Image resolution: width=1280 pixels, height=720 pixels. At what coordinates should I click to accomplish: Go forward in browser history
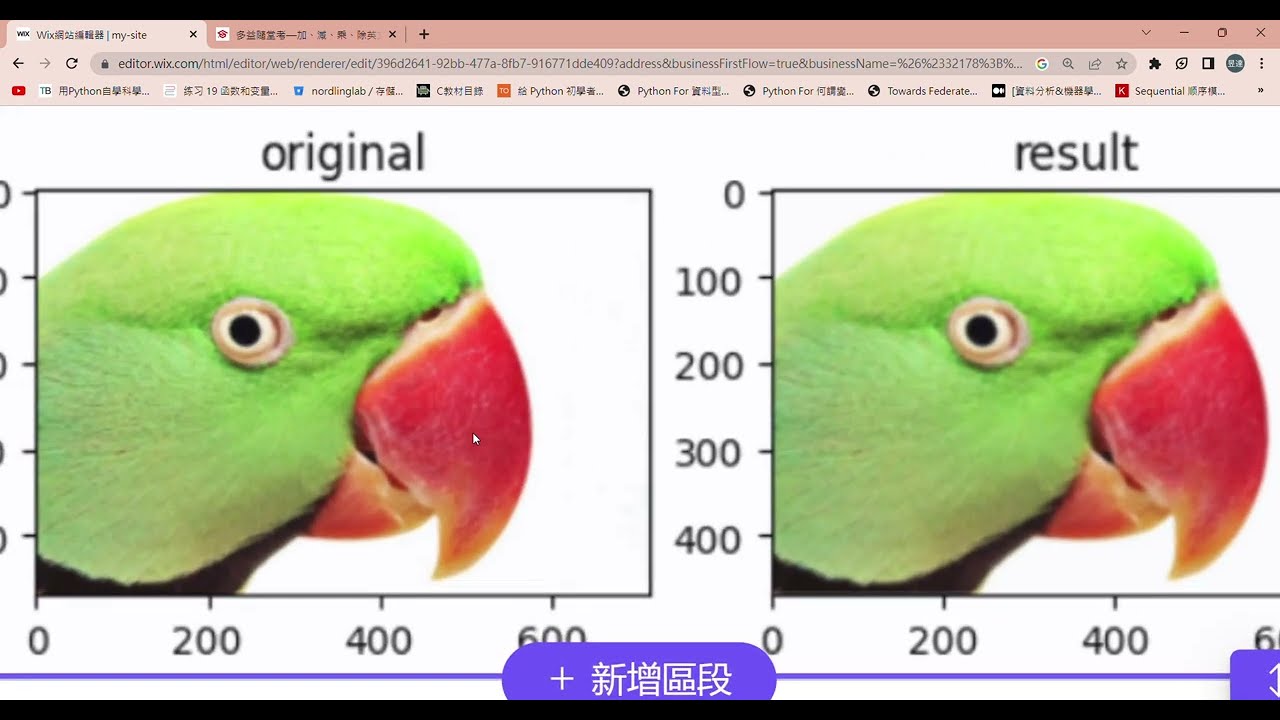click(x=45, y=63)
